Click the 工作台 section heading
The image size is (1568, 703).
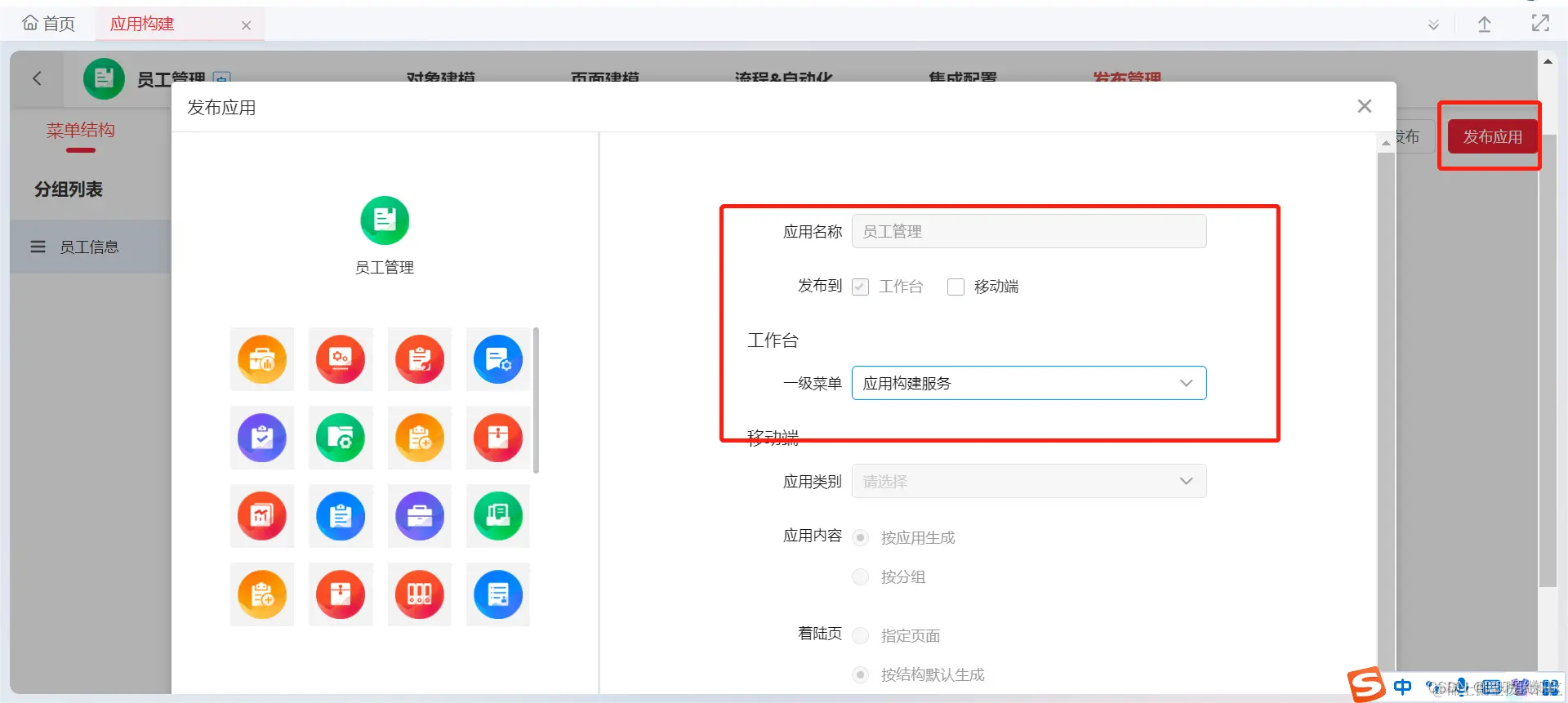click(x=773, y=340)
